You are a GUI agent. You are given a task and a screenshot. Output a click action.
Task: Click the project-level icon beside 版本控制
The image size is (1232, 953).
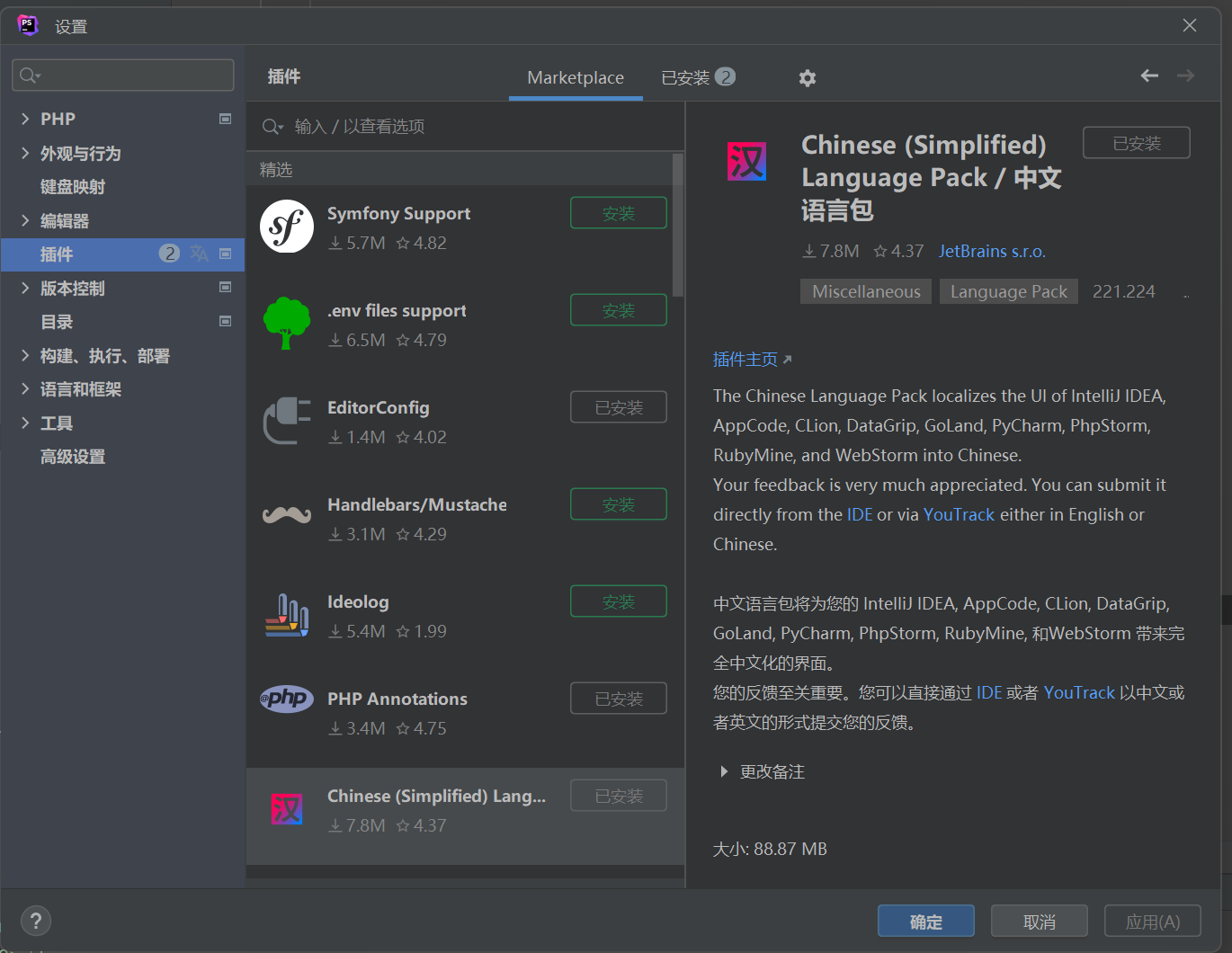(x=226, y=288)
